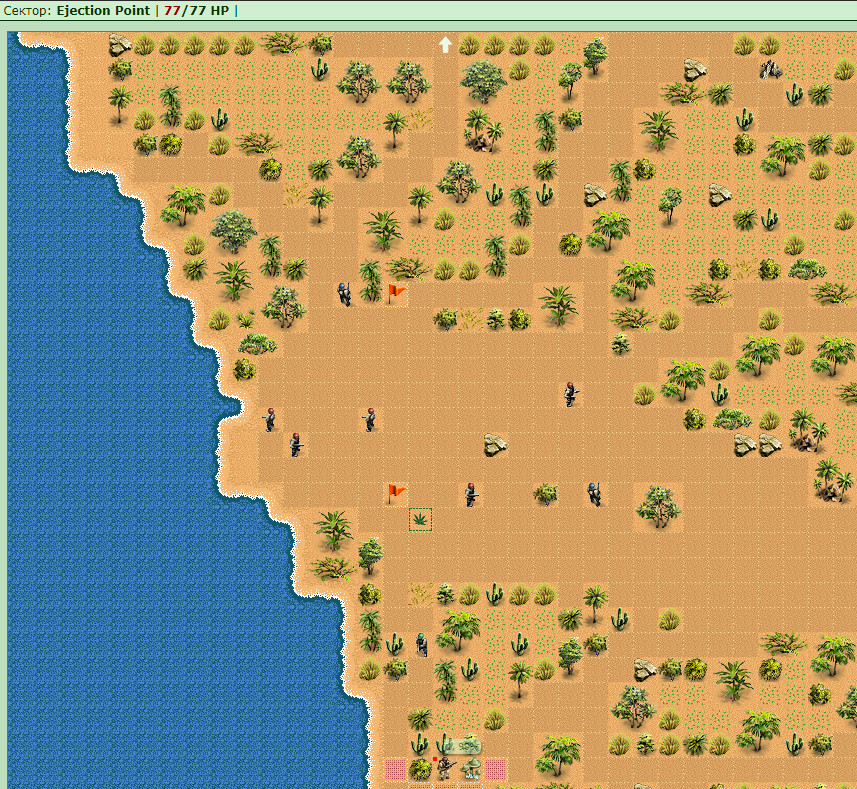Target the green-helmet soldier standing among the cacti

coord(421,644)
